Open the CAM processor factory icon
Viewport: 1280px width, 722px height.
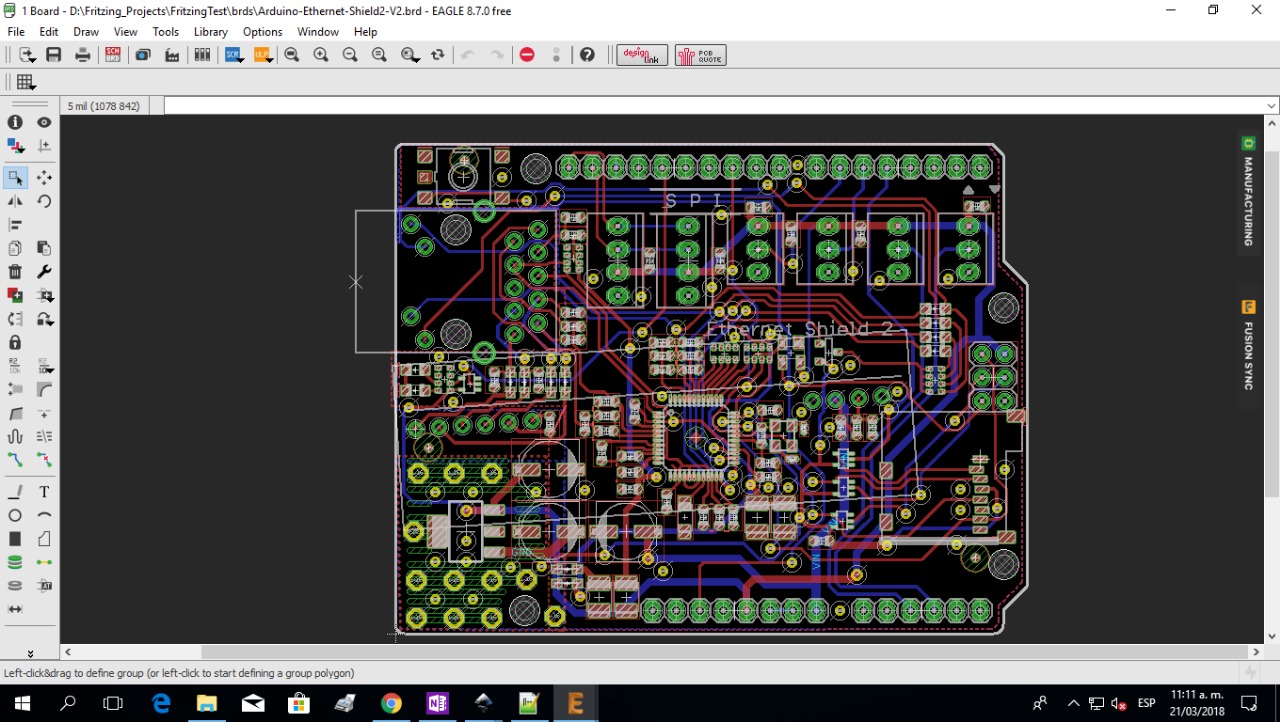[172, 55]
